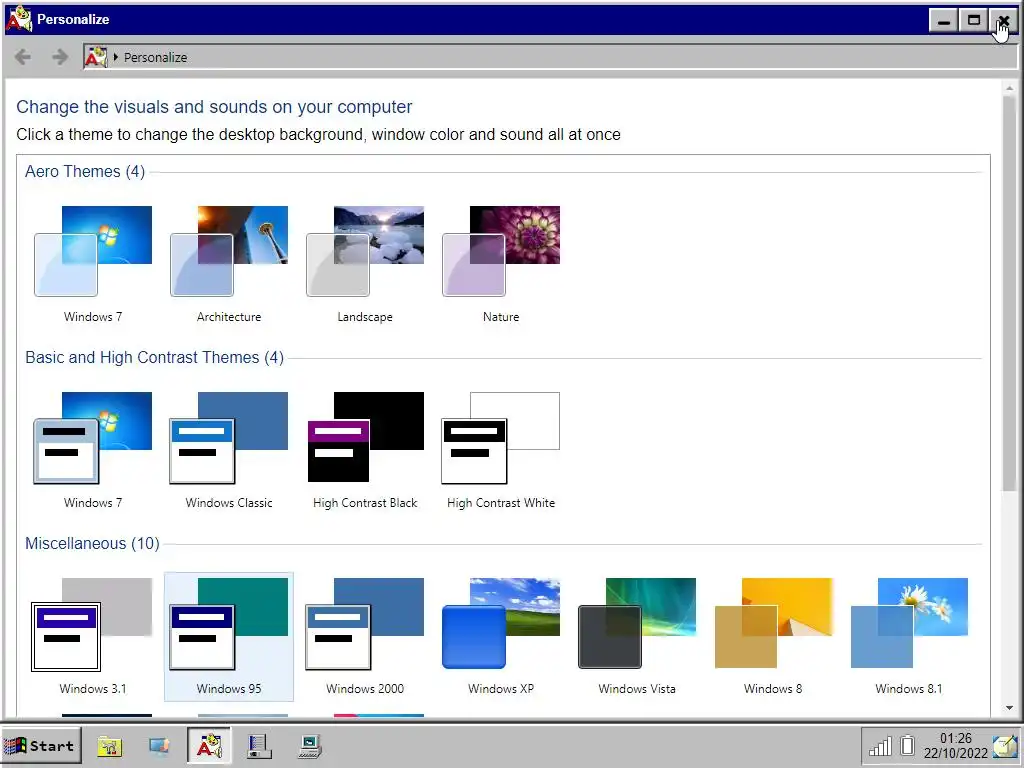Click the Personalize breadcrumb text
Image resolution: width=1024 pixels, height=768 pixels.
(x=155, y=57)
